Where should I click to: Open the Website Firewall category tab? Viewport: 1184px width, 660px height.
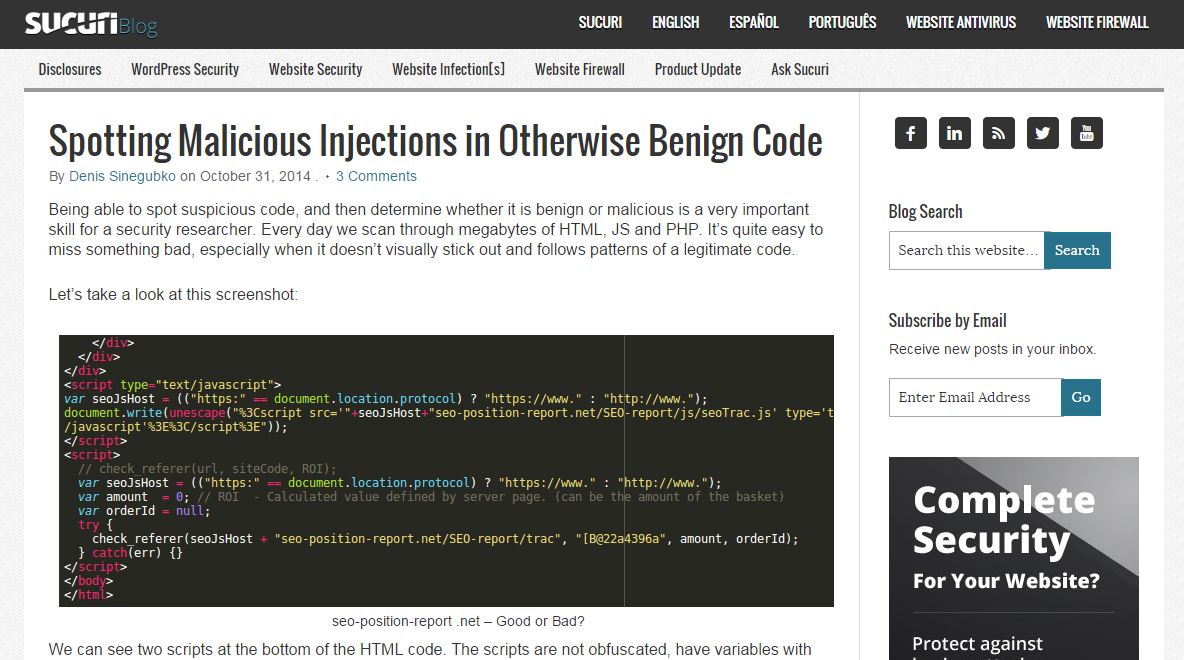[580, 69]
